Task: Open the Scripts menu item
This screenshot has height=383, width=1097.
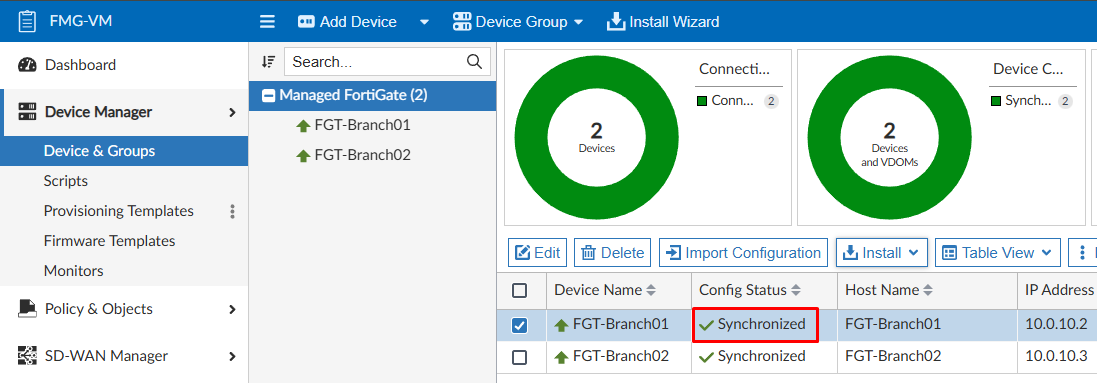Action: (x=66, y=181)
